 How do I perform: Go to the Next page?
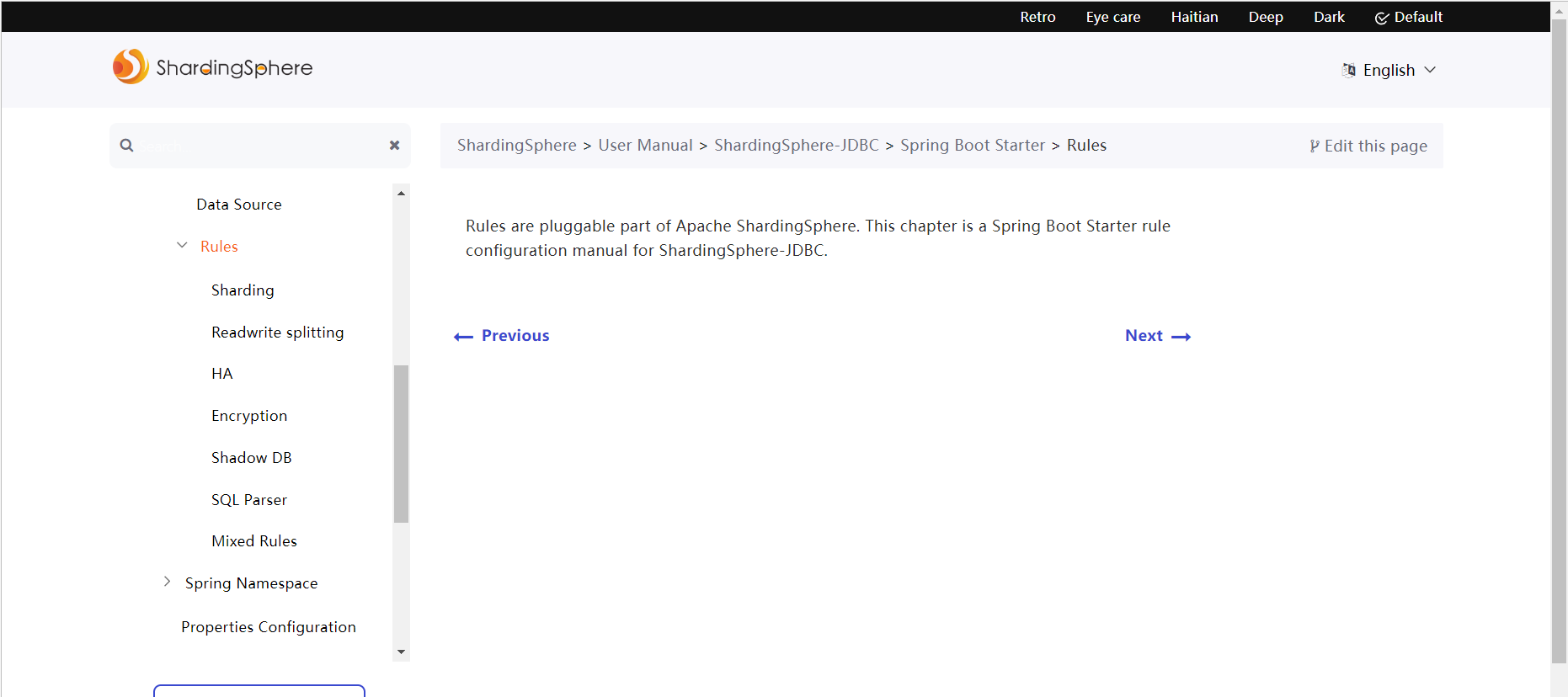pyautogui.click(x=1158, y=336)
